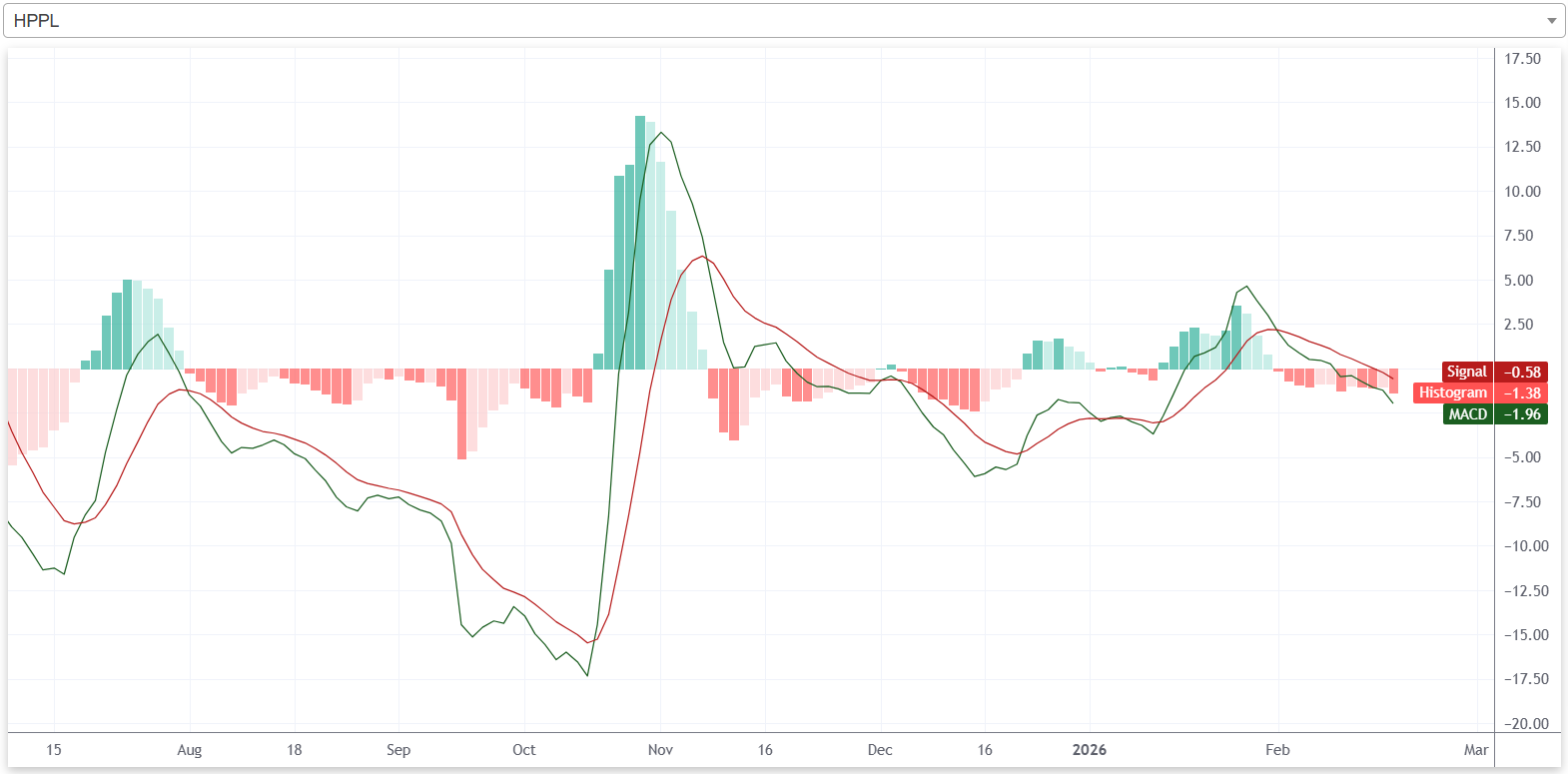Click the Histogram value -1.38 tag
Viewport: 1568px width, 774px height.
click(x=1521, y=392)
